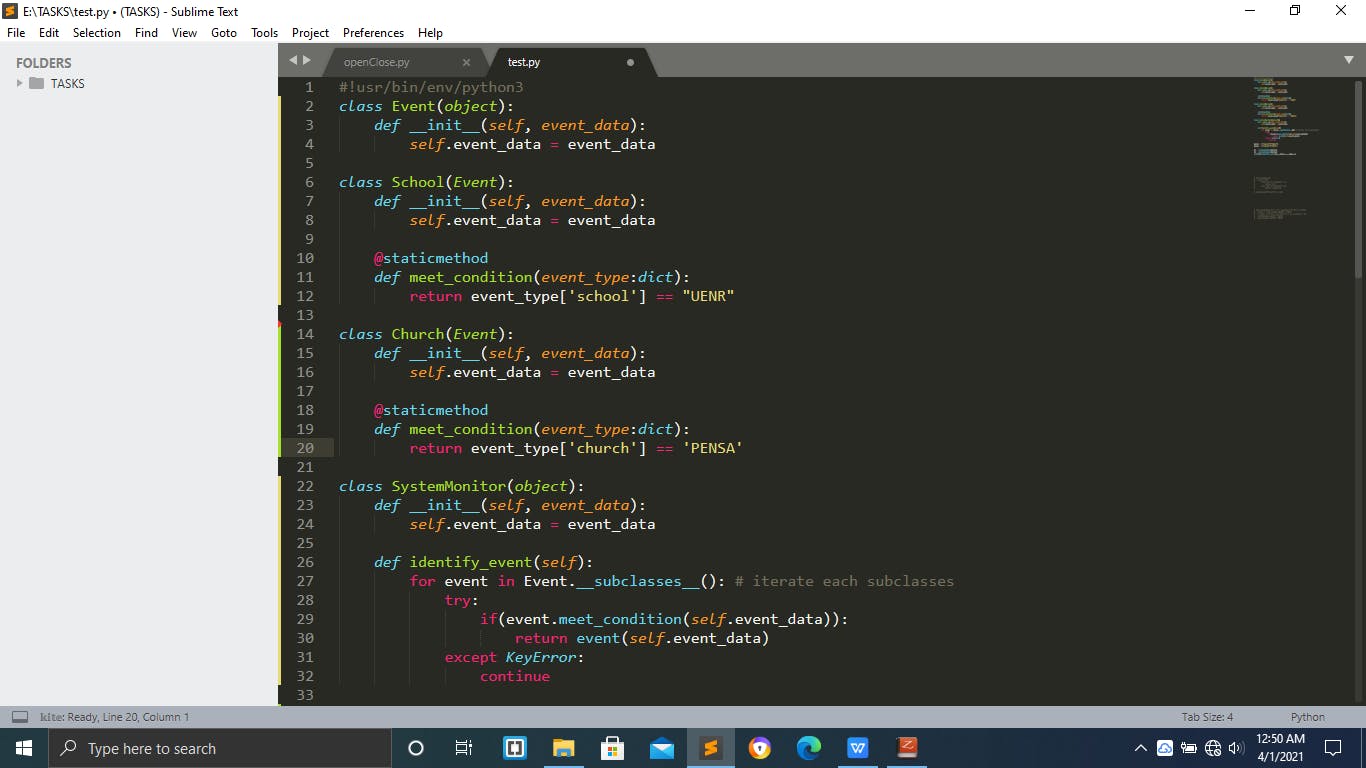The width and height of the screenshot is (1366, 768).
Task: Show hidden tray icons chevron
Action: coord(1140,748)
